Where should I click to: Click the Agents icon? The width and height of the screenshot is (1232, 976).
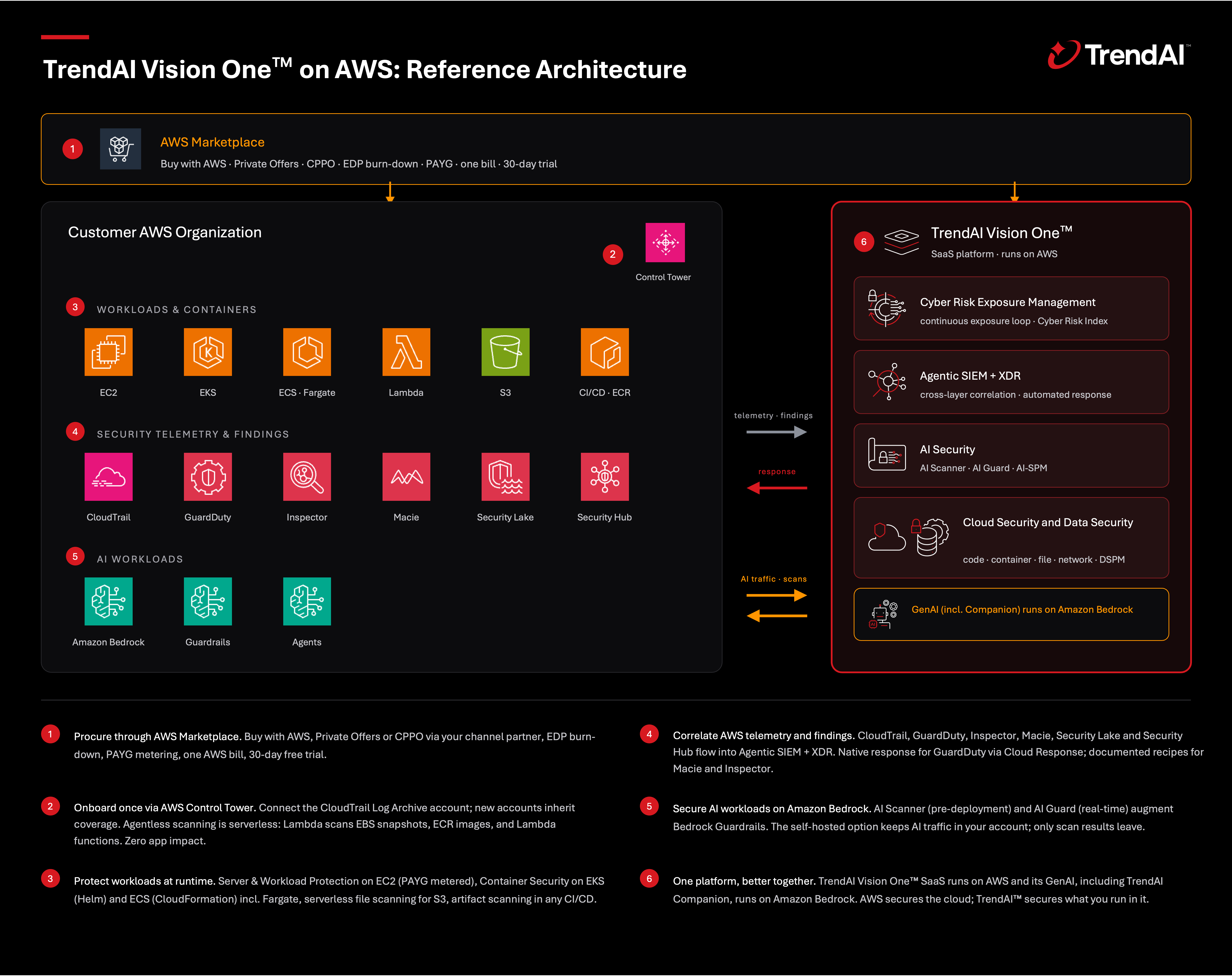pyautogui.click(x=307, y=601)
